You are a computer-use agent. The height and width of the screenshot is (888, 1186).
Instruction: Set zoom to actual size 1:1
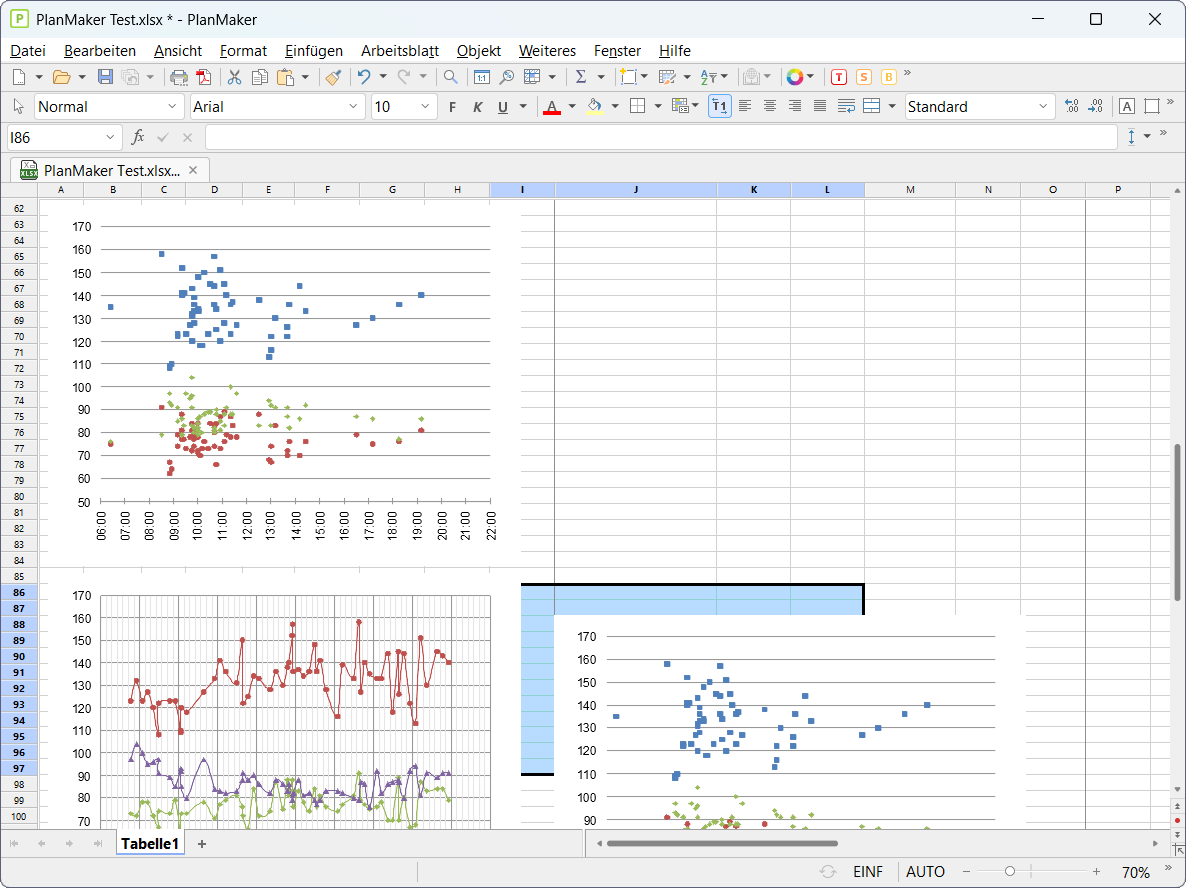click(482, 76)
